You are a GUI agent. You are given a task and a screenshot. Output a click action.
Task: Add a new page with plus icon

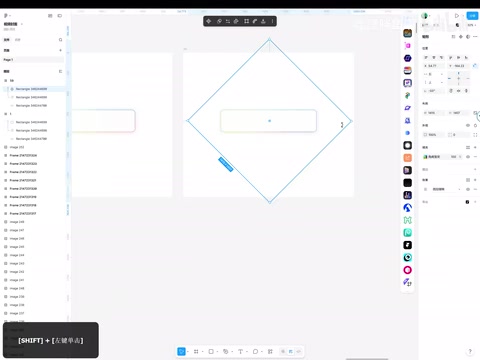(x=60, y=50)
